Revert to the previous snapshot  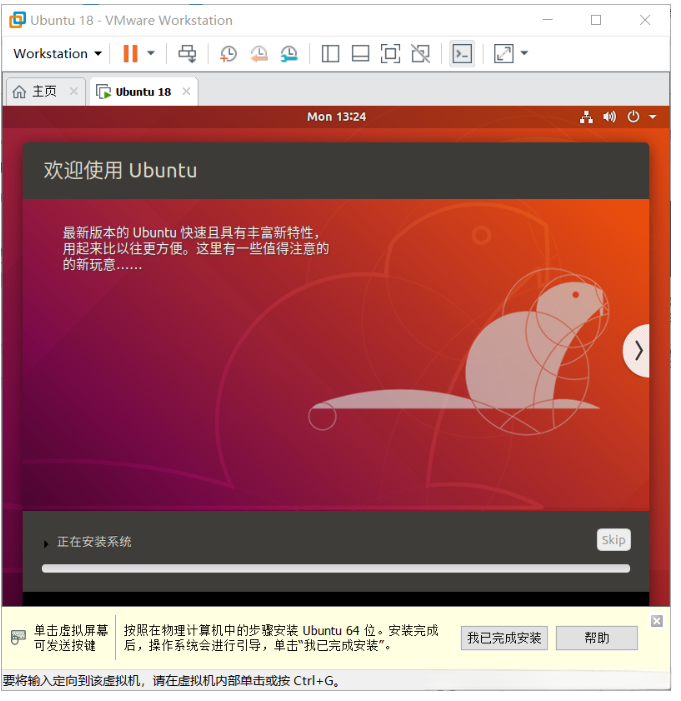point(258,54)
